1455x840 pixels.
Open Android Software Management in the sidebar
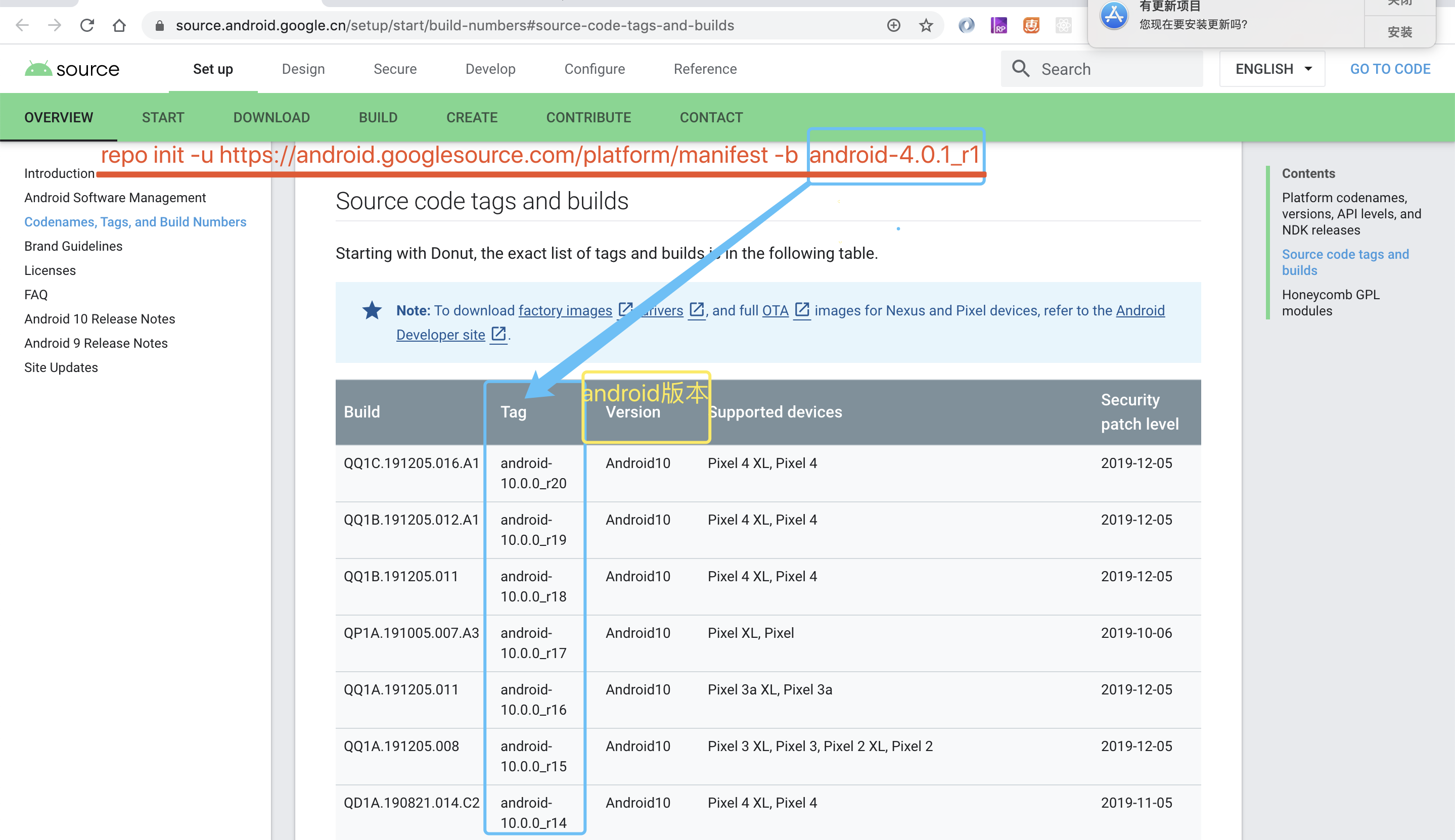[115, 197]
